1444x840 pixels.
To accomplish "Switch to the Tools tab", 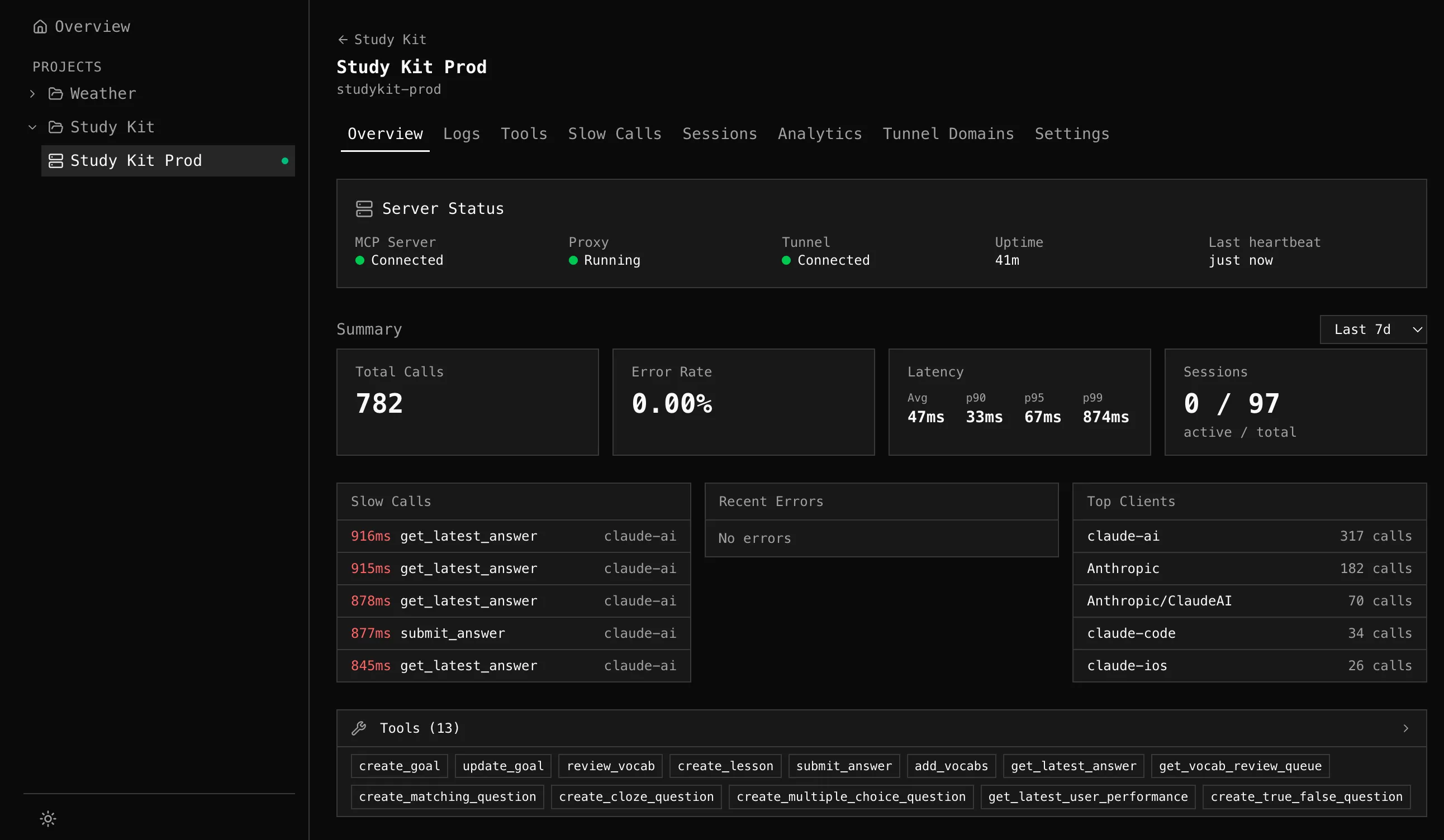I will tap(524, 134).
